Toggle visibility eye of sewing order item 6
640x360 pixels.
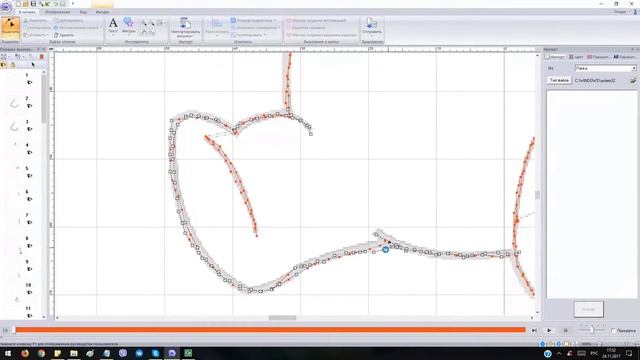pyautogui.click(x=29, y=199)
